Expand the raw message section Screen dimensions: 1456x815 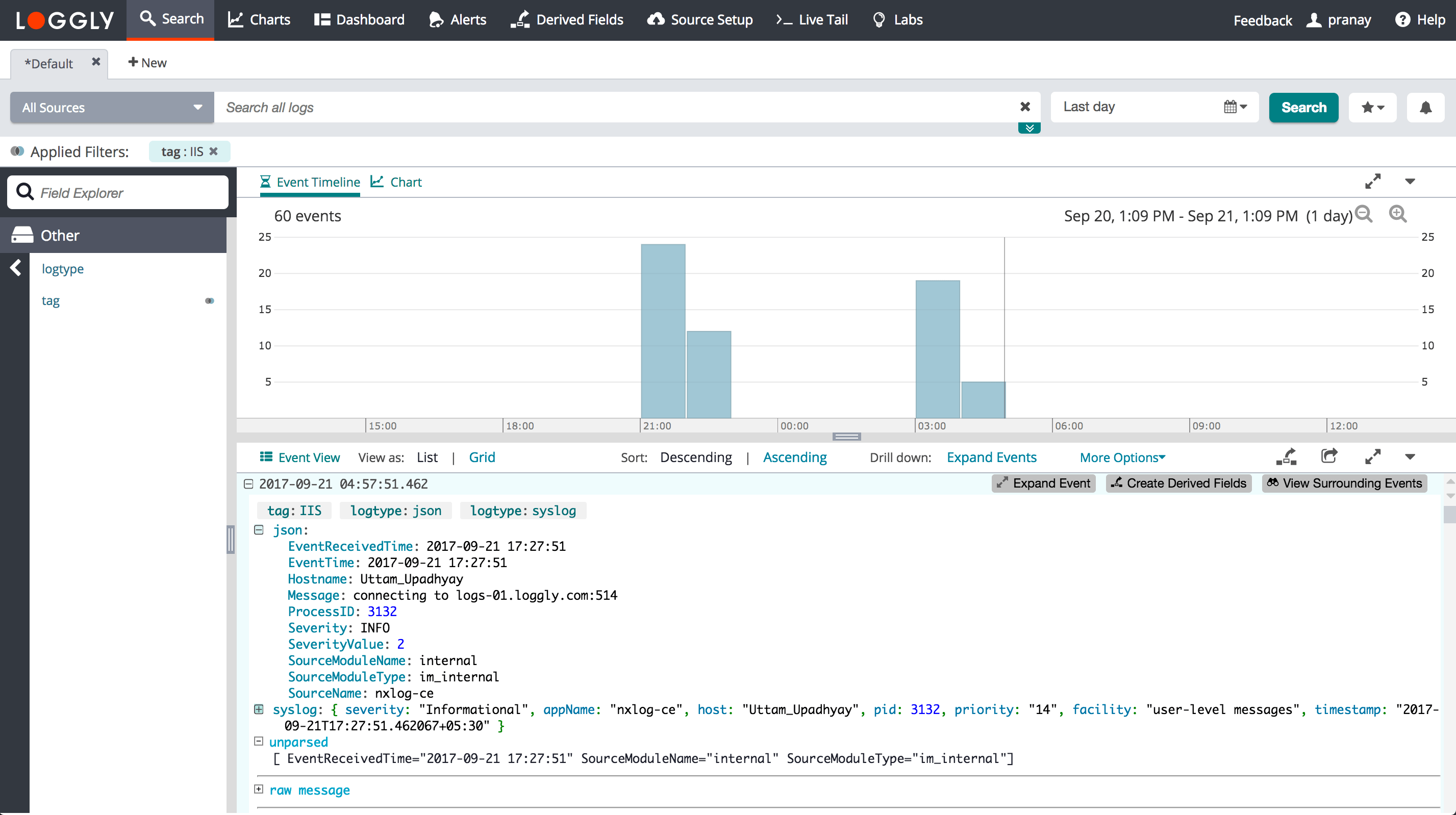(x=259, y=789)
